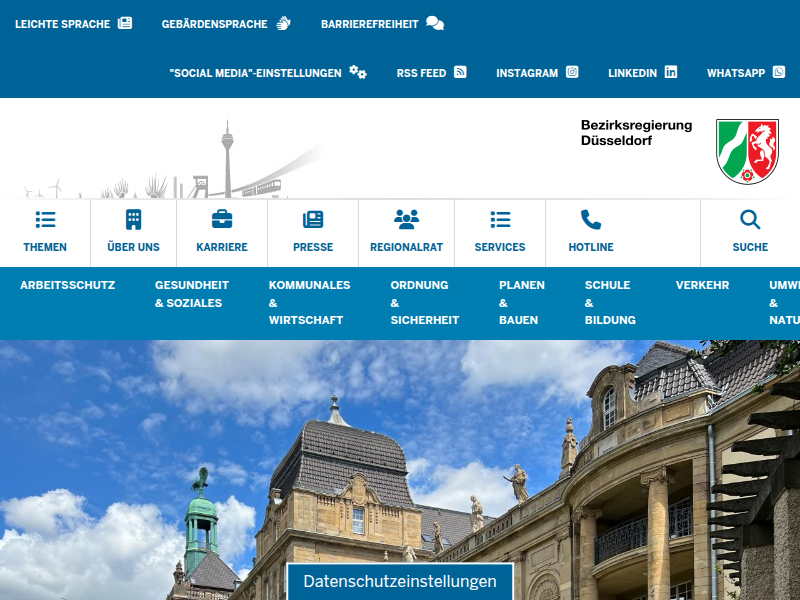Open the Instagram text link

click(x=527, y=73)
